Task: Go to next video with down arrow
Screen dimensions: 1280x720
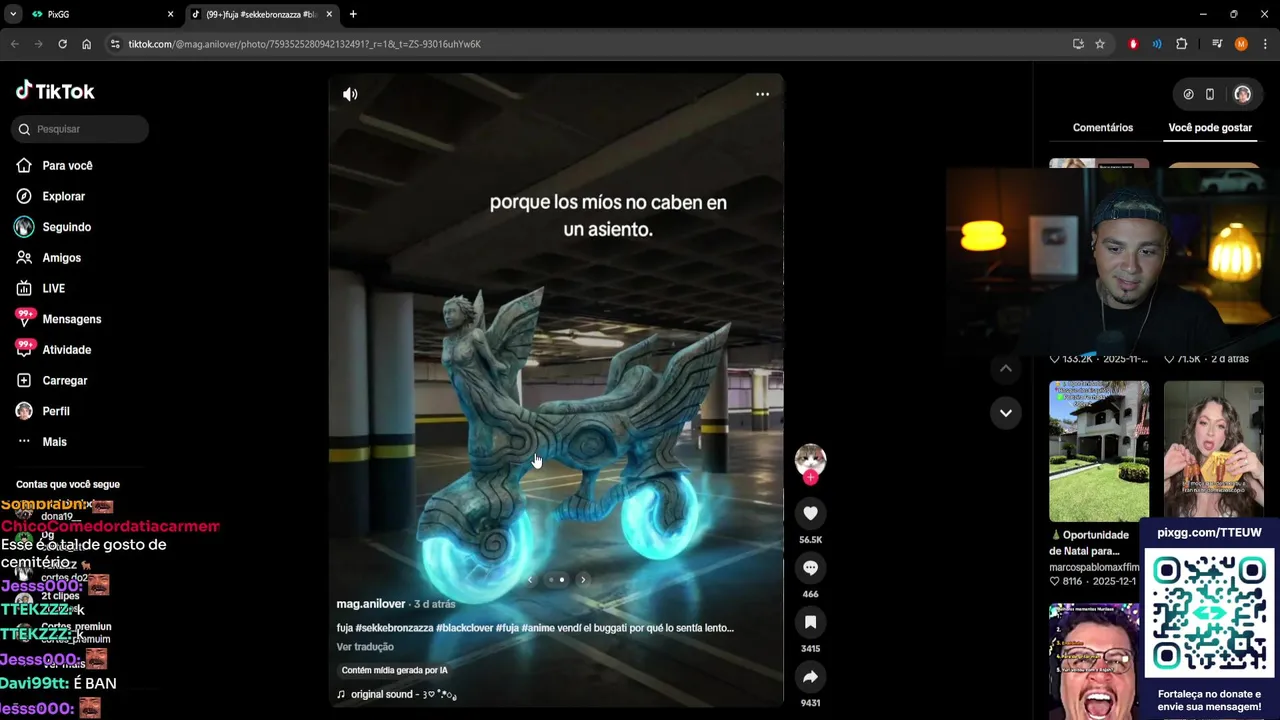Action: point(1006,412)
